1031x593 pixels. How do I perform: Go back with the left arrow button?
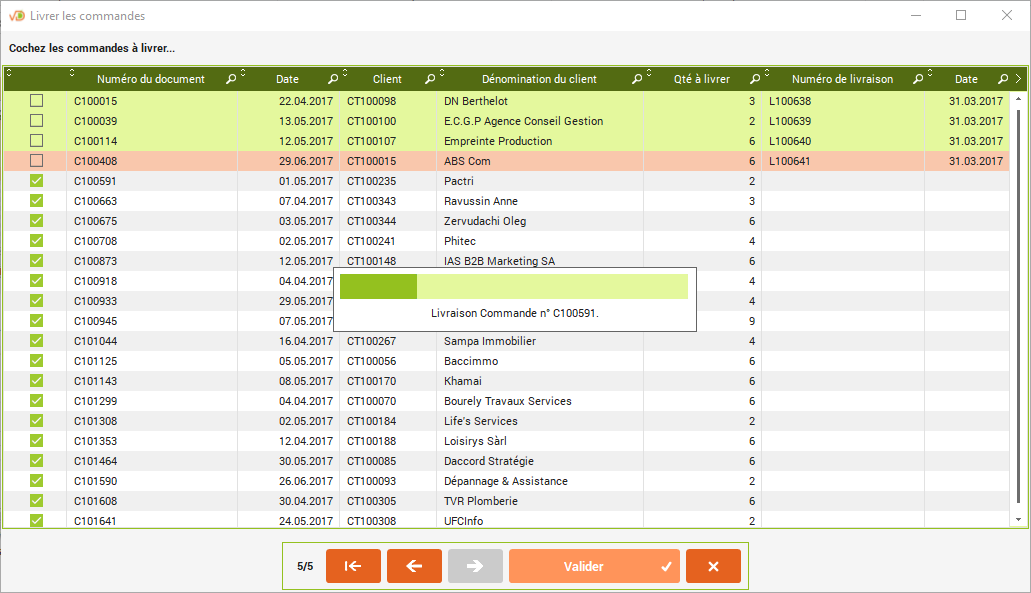414,566
